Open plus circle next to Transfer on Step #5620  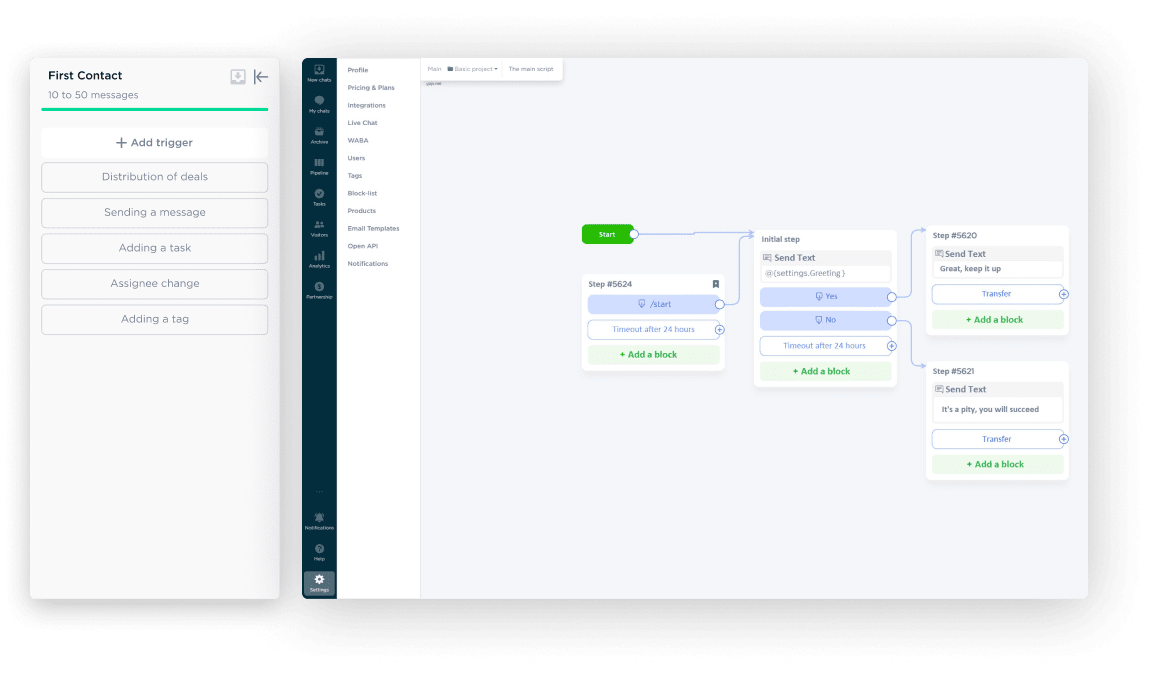(x=1063, y=293)
